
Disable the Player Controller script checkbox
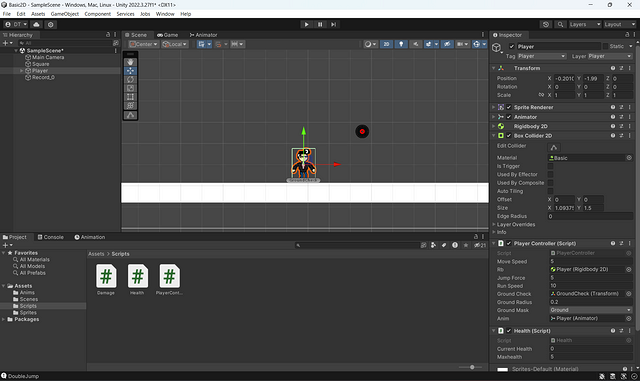click(x=509, y=243)
